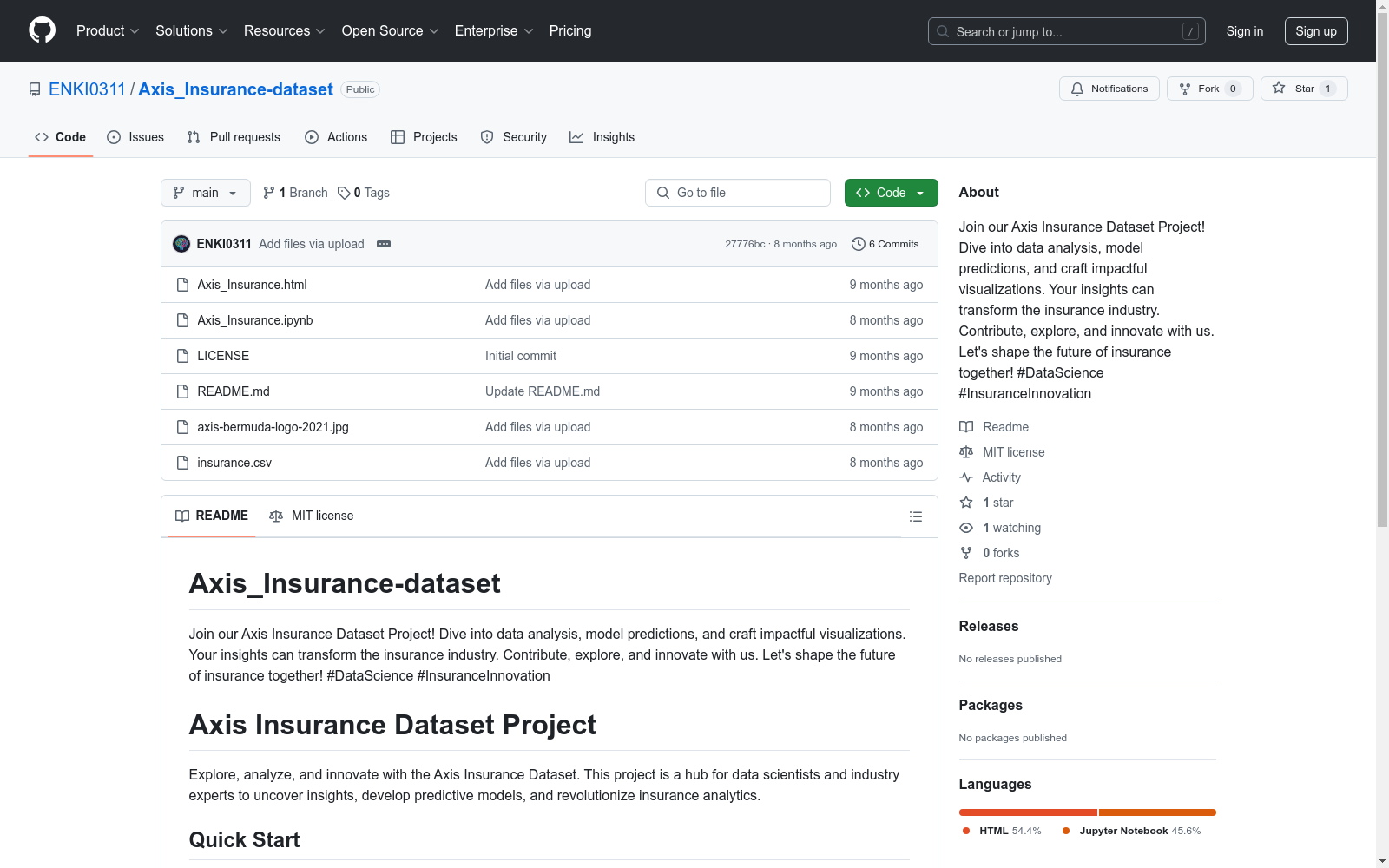Open the Releases heading link
Image resolution: width=1389 pixels, height=868 pixels.
pos(989,626)
